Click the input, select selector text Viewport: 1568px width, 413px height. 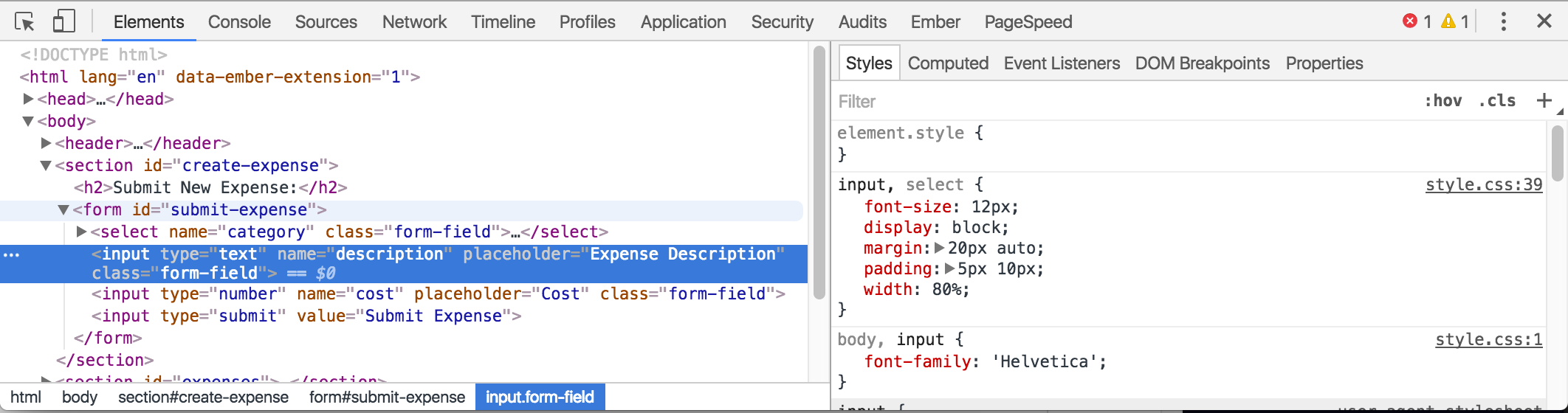click(901, 184)
